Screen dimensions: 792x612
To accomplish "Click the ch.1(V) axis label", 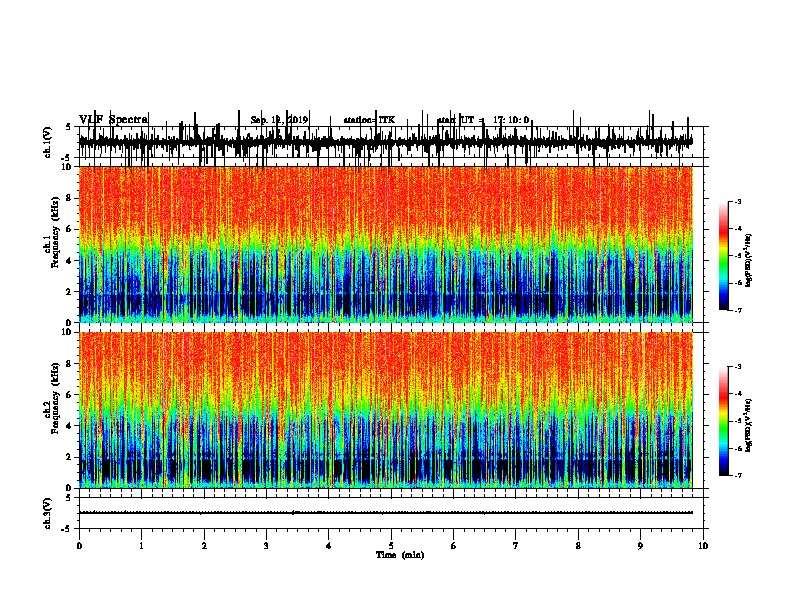I will point(48,142).
